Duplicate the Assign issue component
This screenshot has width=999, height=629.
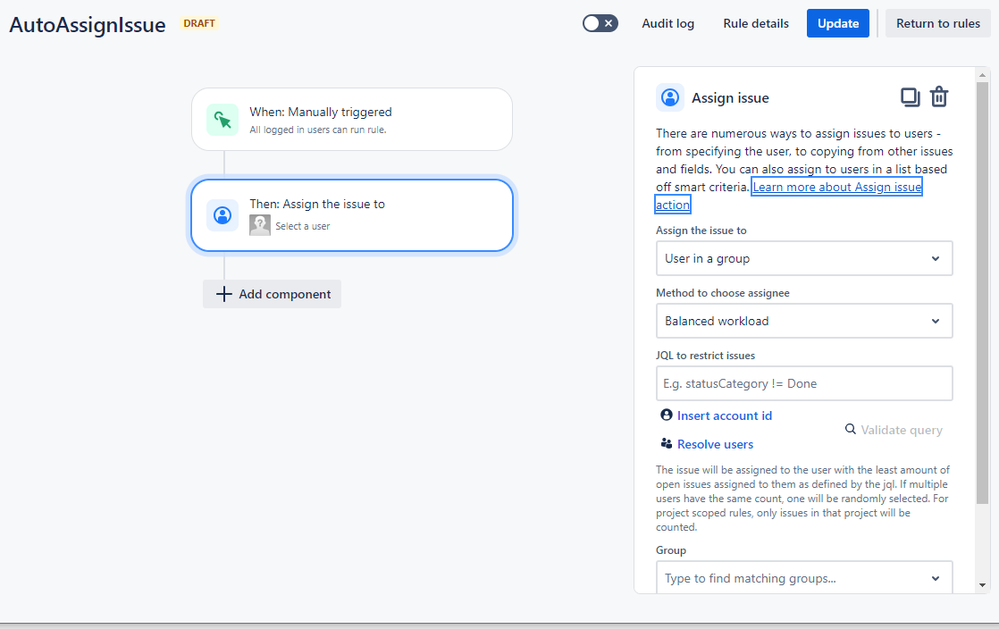click(910, 97)
